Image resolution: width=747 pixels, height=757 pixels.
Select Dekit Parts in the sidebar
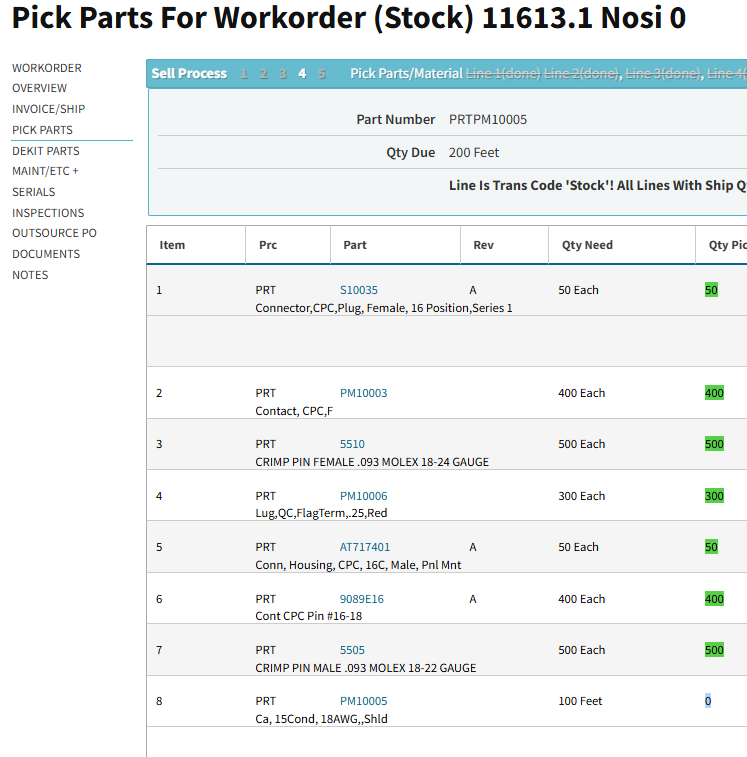46,151
